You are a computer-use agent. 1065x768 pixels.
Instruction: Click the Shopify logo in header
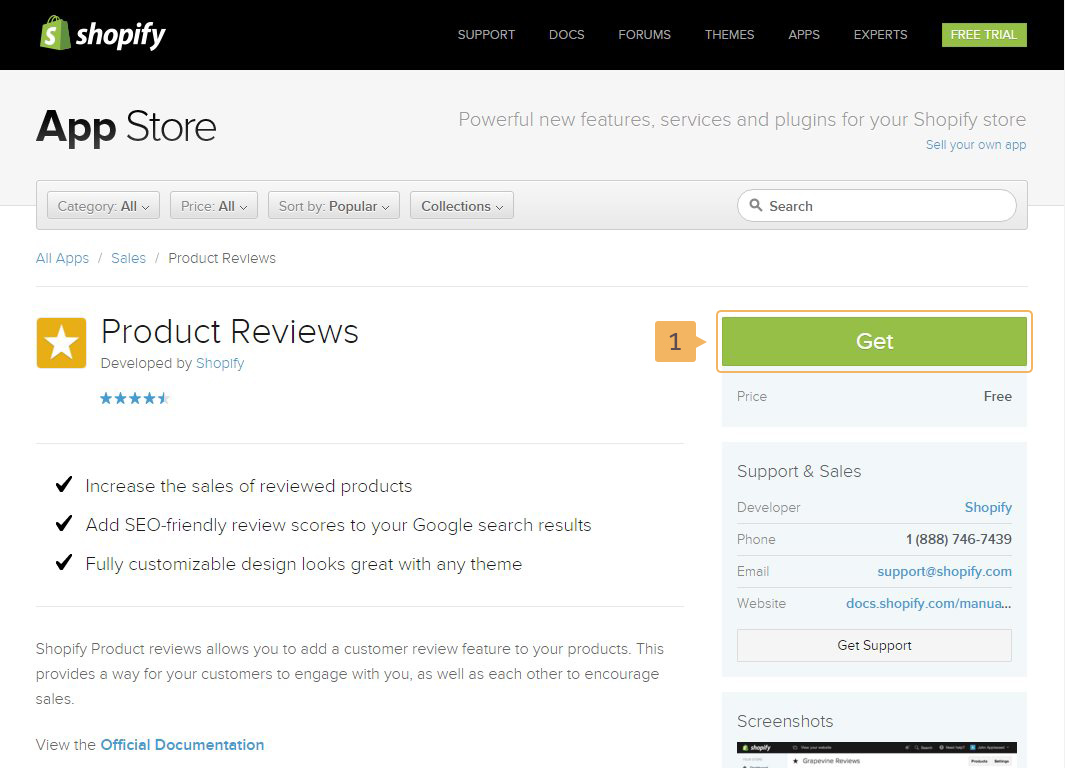[102, 34]
